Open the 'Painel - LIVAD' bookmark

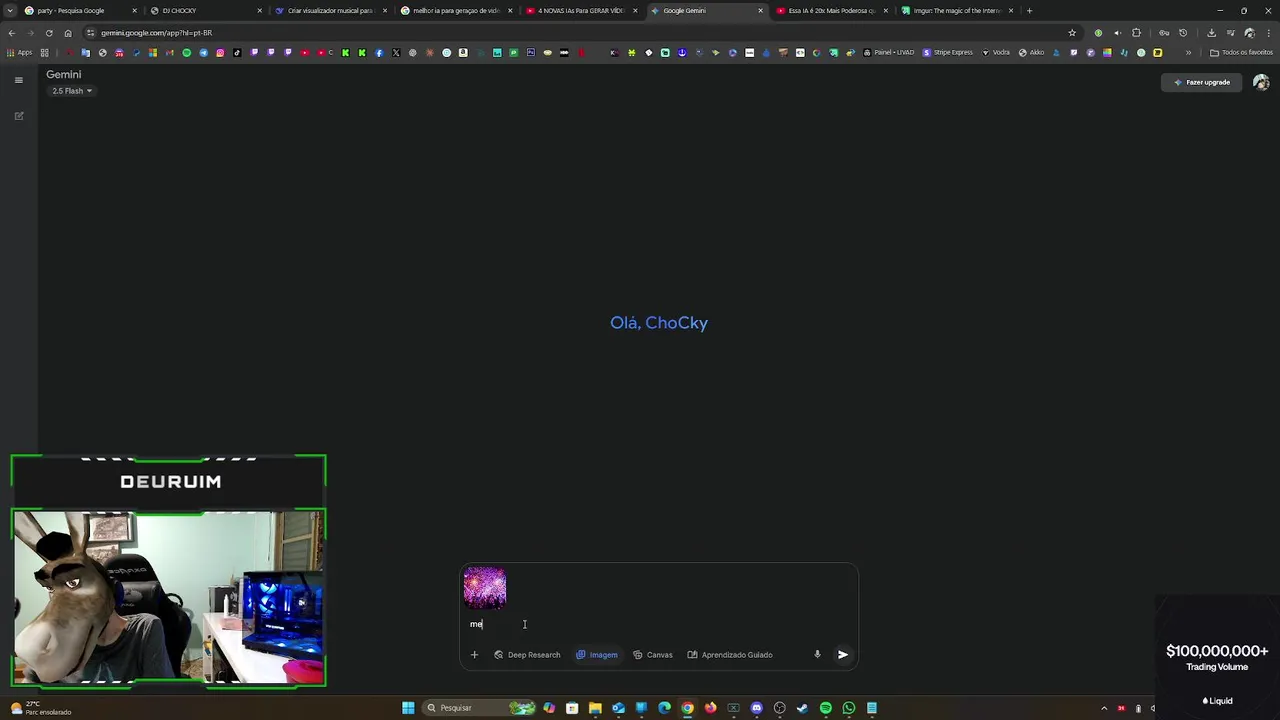pyautogui.click(x=888, y=53)
